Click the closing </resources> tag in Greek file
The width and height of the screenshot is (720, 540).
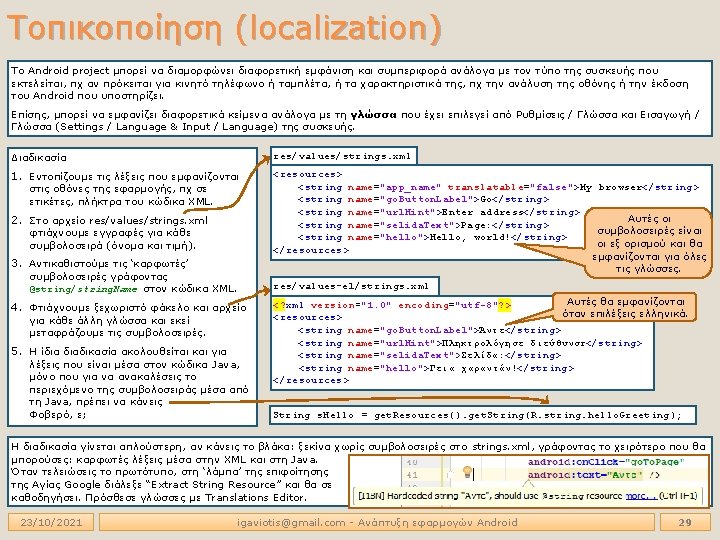(x=311, y=380)
